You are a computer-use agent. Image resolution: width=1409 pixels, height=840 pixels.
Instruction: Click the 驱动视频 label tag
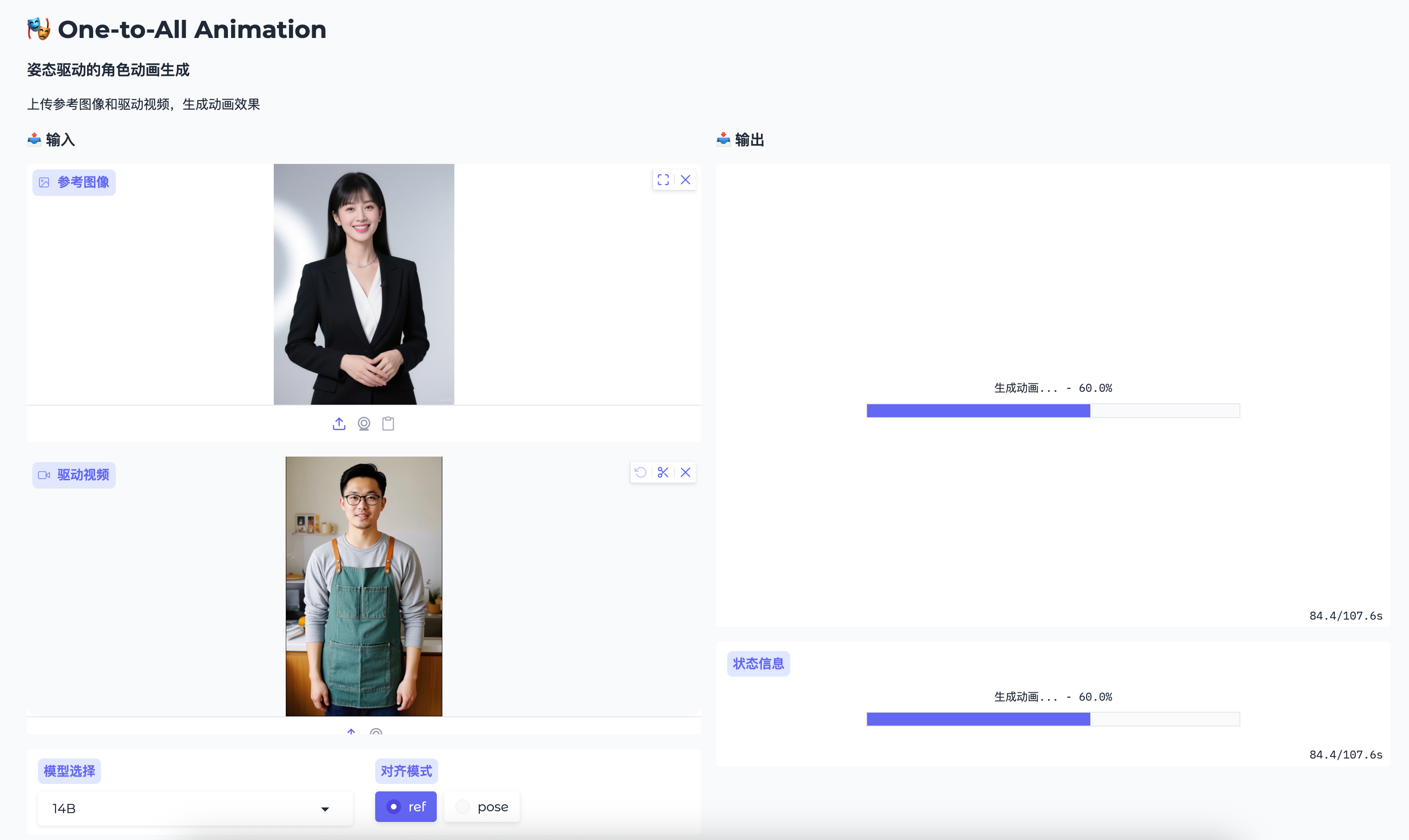(x=74, y=475)
